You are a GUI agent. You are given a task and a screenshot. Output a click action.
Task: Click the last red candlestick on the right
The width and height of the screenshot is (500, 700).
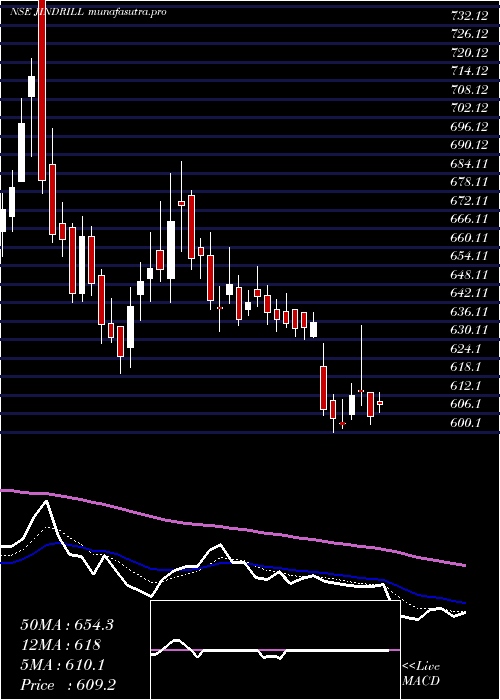(x=380, y=403)
